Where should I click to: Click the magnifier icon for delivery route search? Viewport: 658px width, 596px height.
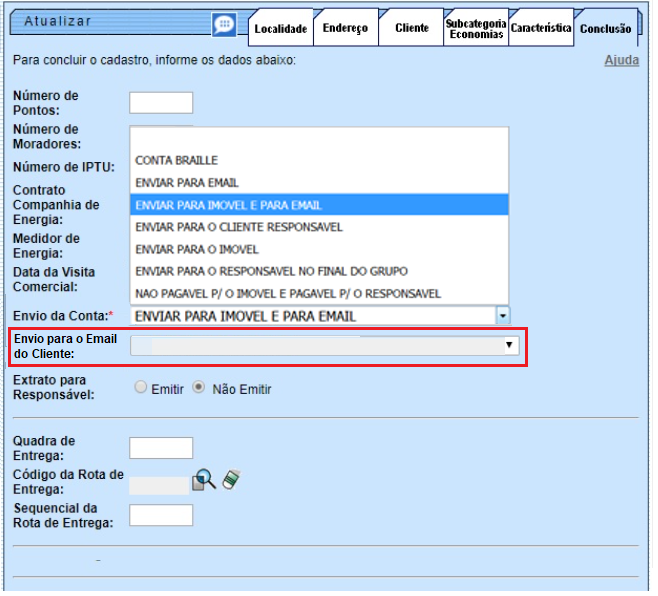pos(204,481)
